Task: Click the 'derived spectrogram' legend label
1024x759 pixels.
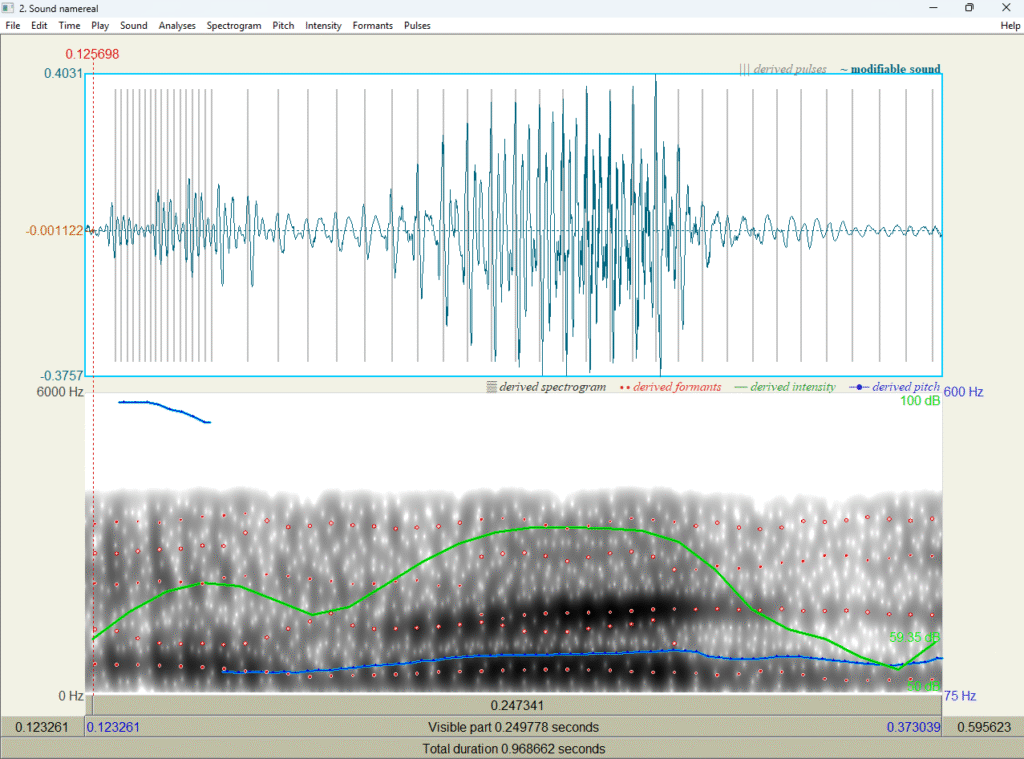Action: tap(546, 387)
